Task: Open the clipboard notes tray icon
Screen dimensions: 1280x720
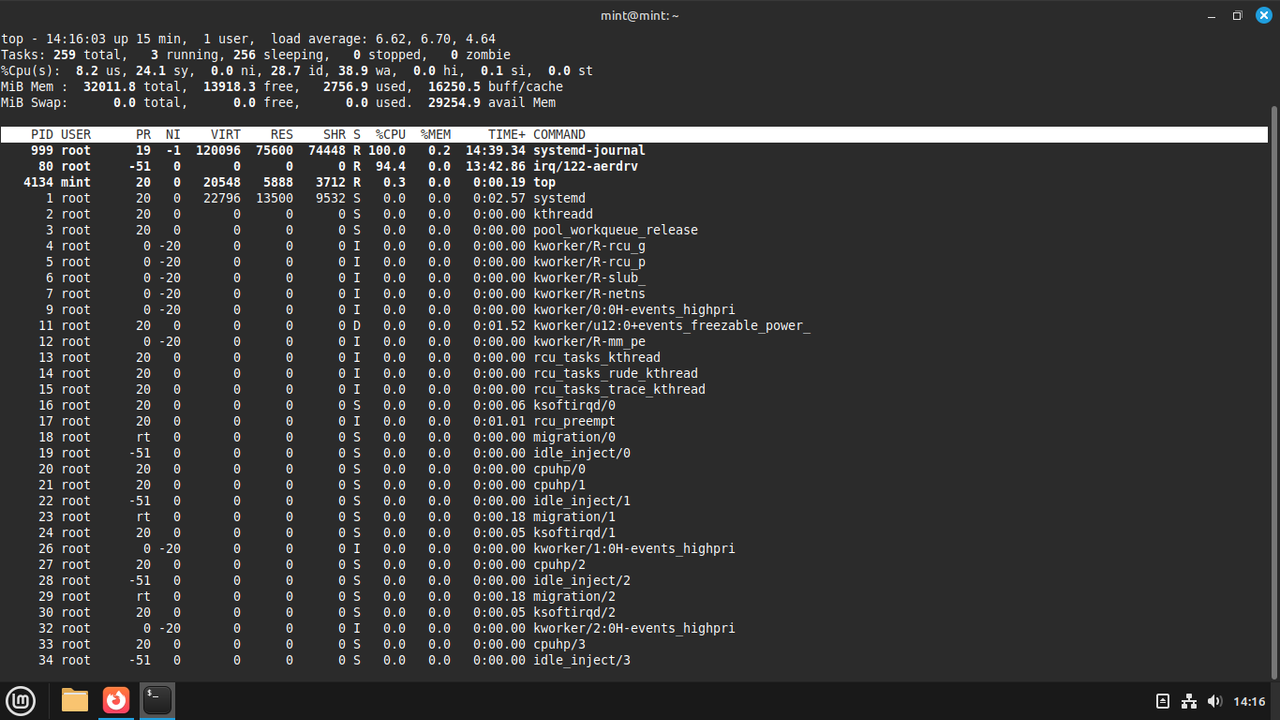Action: coord(1163,701)
